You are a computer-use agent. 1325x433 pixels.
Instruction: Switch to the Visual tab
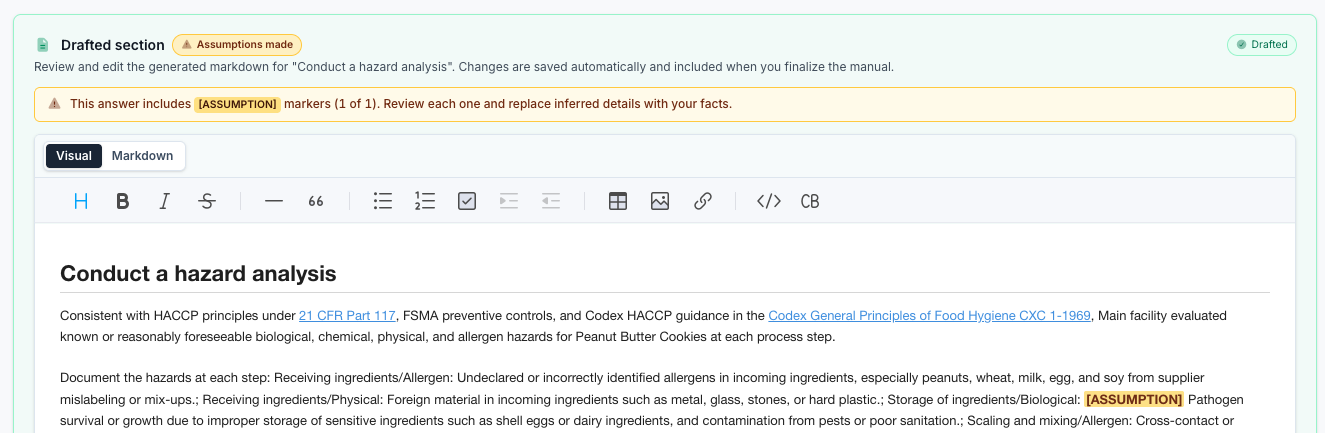(74, 156)
